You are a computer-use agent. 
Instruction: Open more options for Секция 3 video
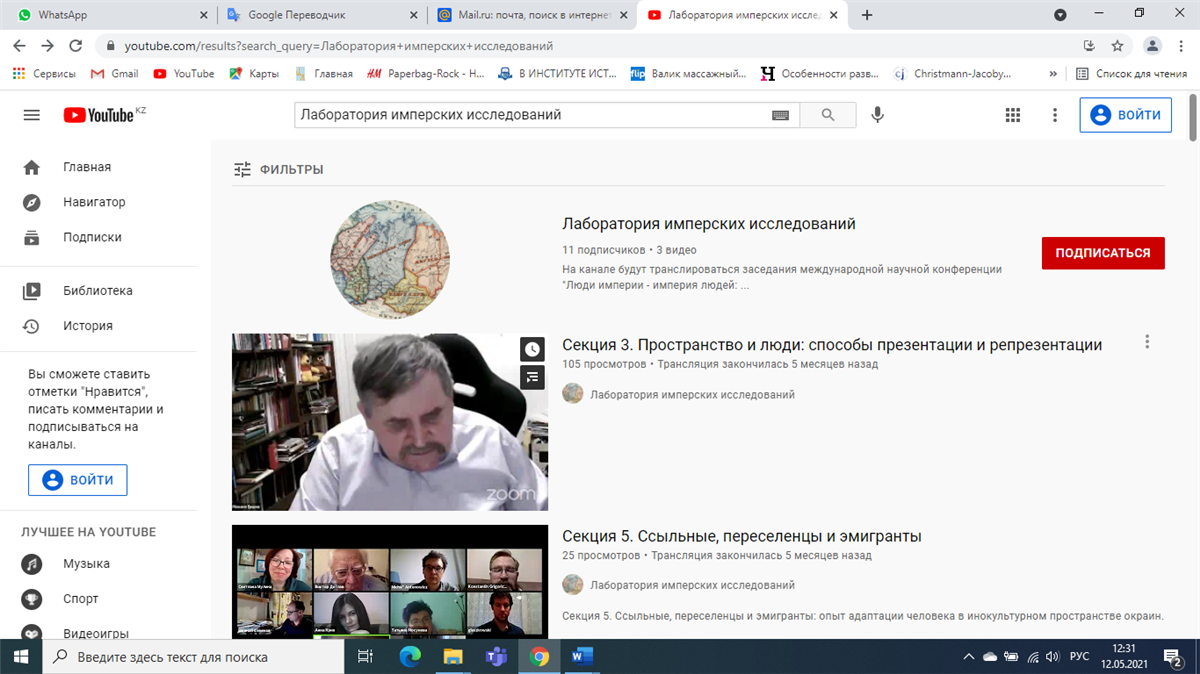point(1147,342)
